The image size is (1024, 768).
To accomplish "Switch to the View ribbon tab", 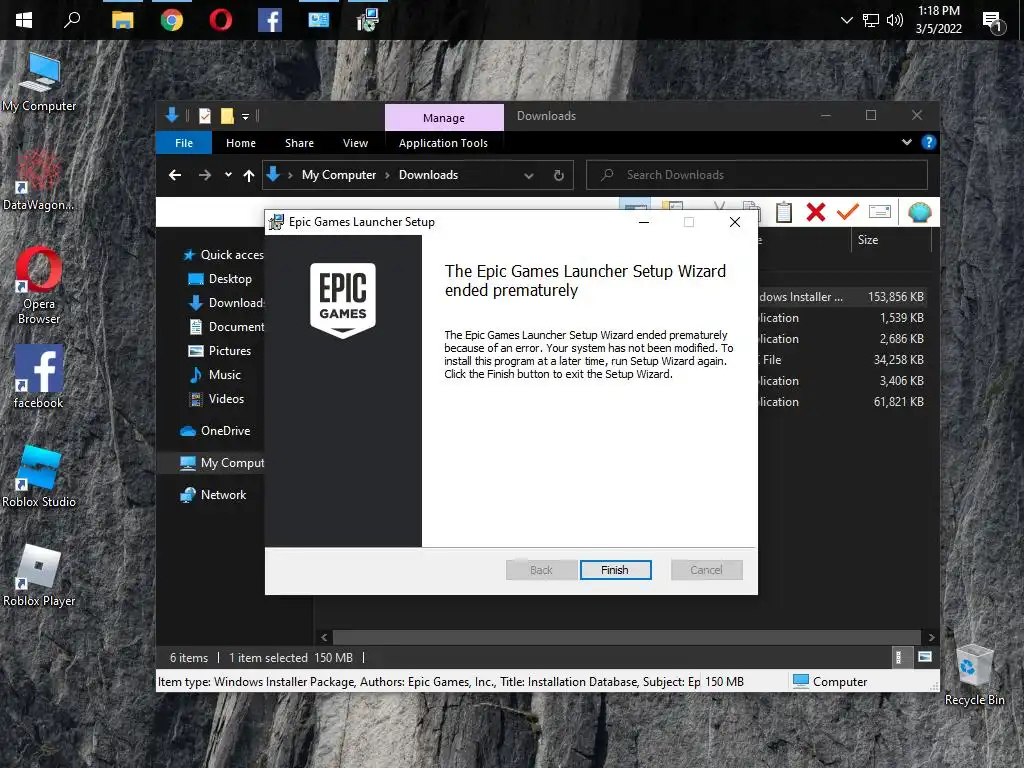I will [355, 142].
